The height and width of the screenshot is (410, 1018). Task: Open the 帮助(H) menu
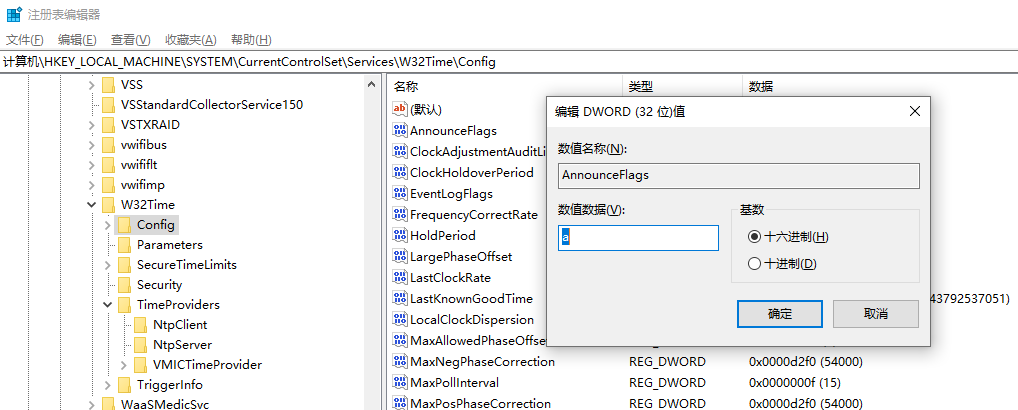tap(251, 40)
